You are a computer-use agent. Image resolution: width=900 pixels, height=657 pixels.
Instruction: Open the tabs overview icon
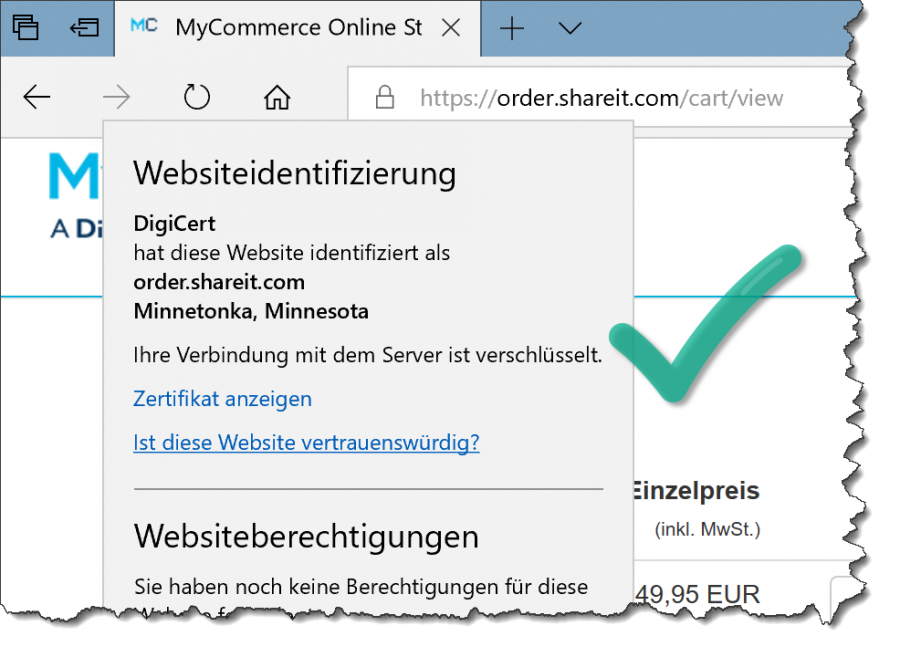(25, 27)
